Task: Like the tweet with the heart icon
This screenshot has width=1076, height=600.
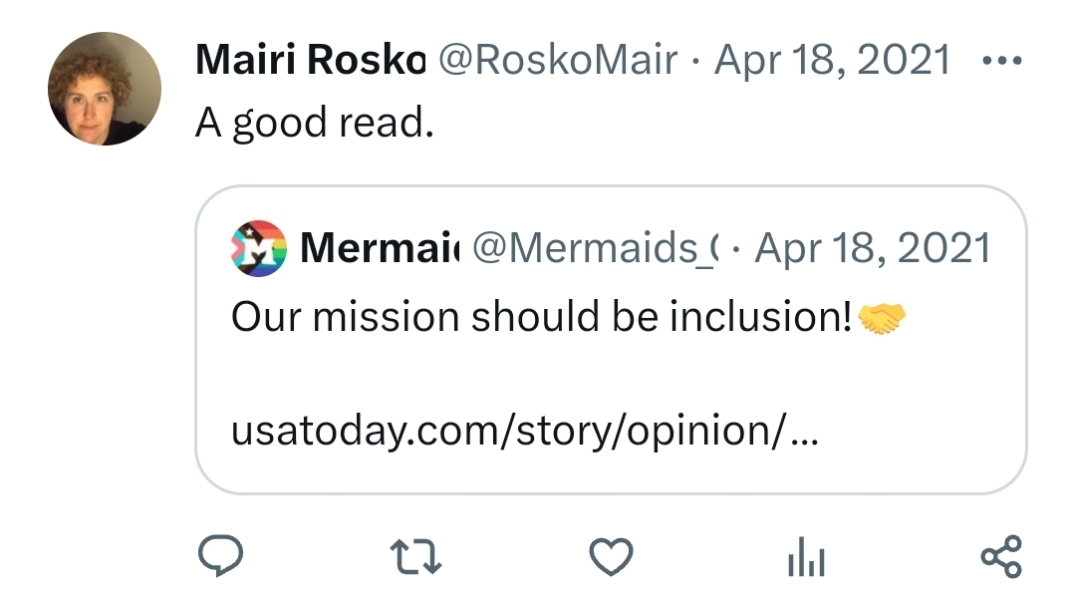Action: (x=610, y=557)
